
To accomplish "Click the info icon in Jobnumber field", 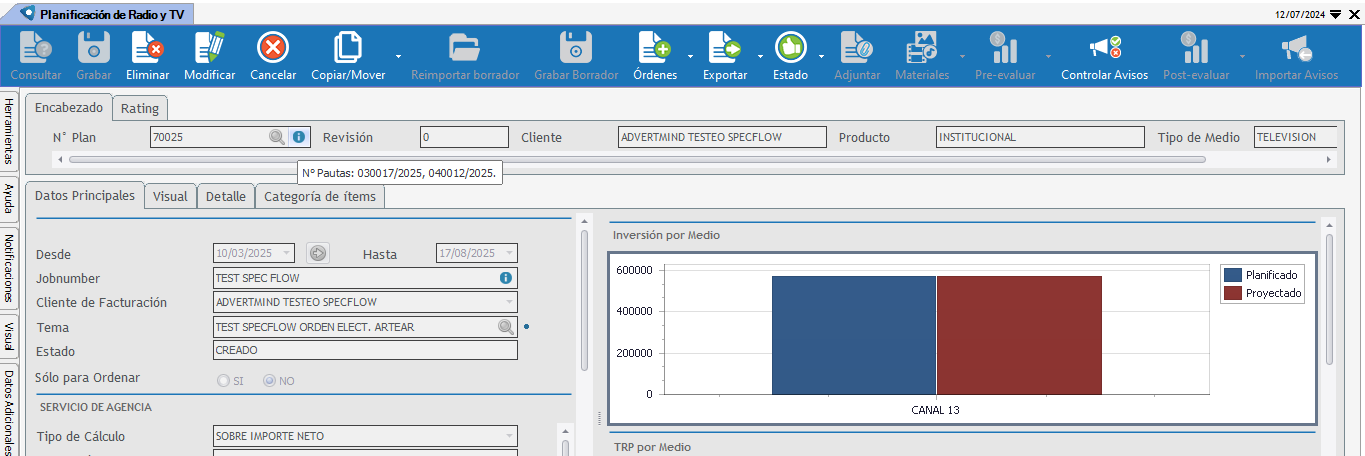I will (506, 278).
